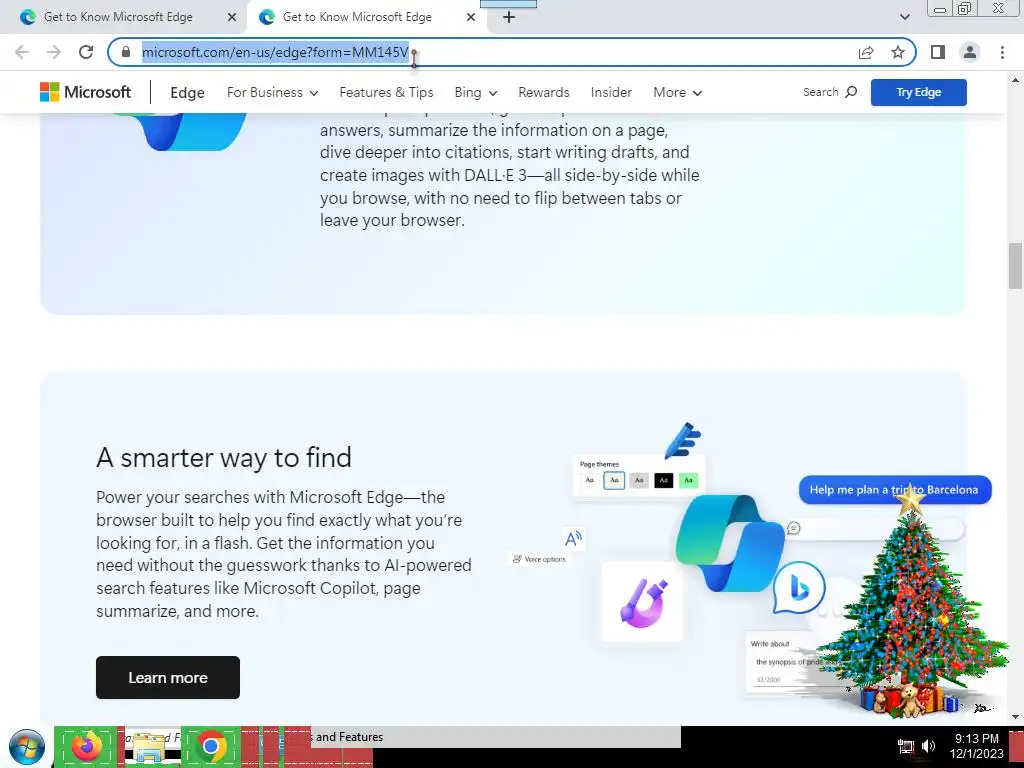Reload the page with the refresh icon
Image resolution: width=1024 pixels, height=768 pixels.
tap(86, 52)
